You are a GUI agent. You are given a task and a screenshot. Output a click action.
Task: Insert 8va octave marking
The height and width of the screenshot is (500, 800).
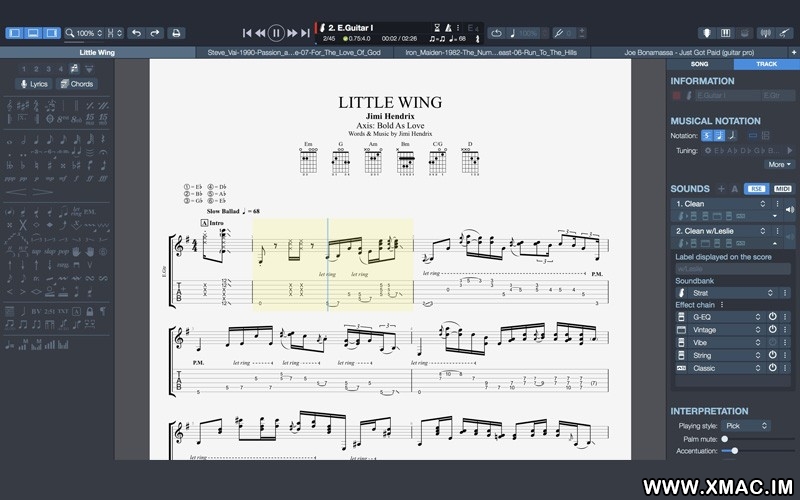tap(63, 119)
